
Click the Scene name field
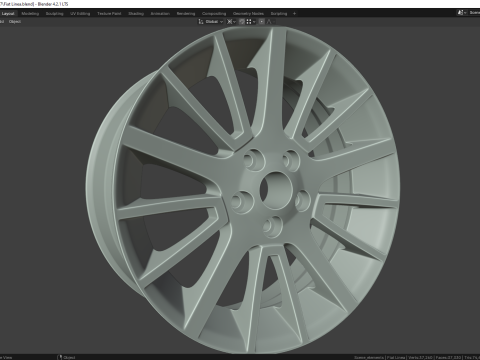(474, 13)
